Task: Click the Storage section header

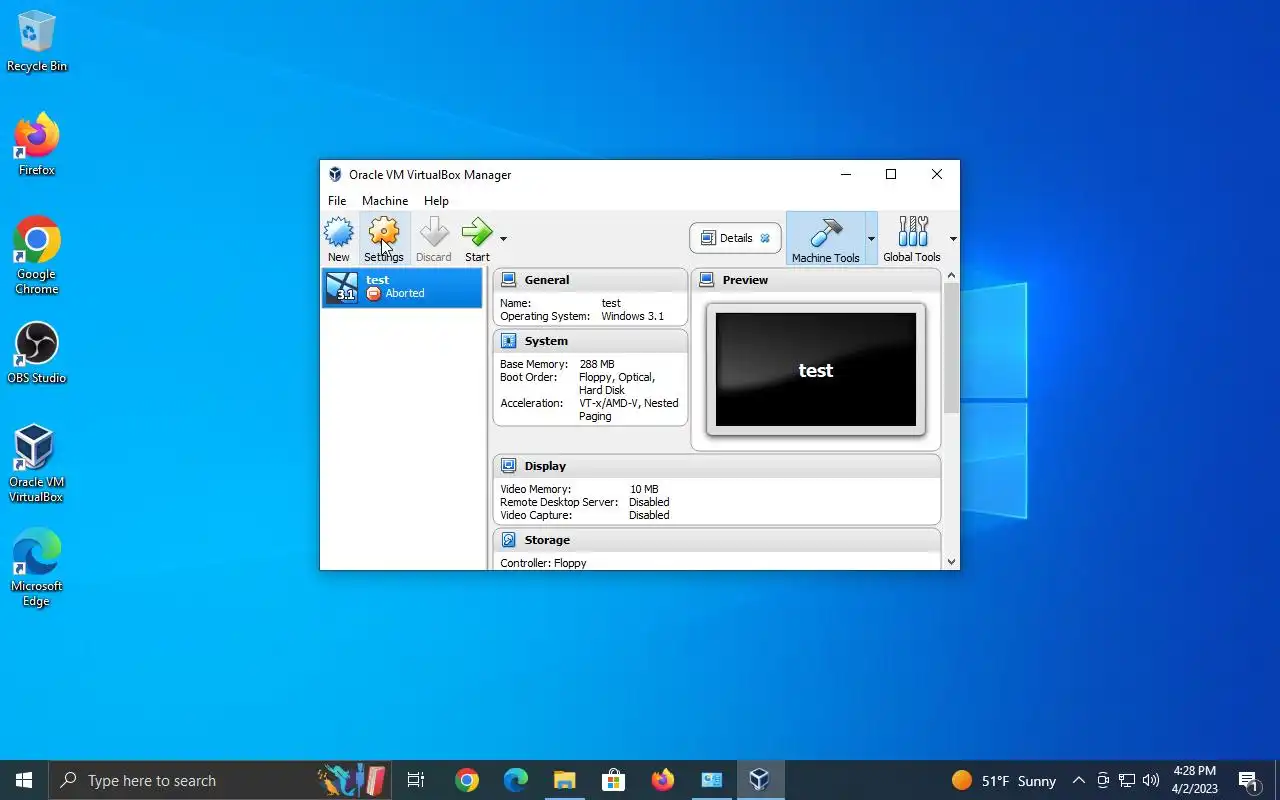Action: (717, 540)
